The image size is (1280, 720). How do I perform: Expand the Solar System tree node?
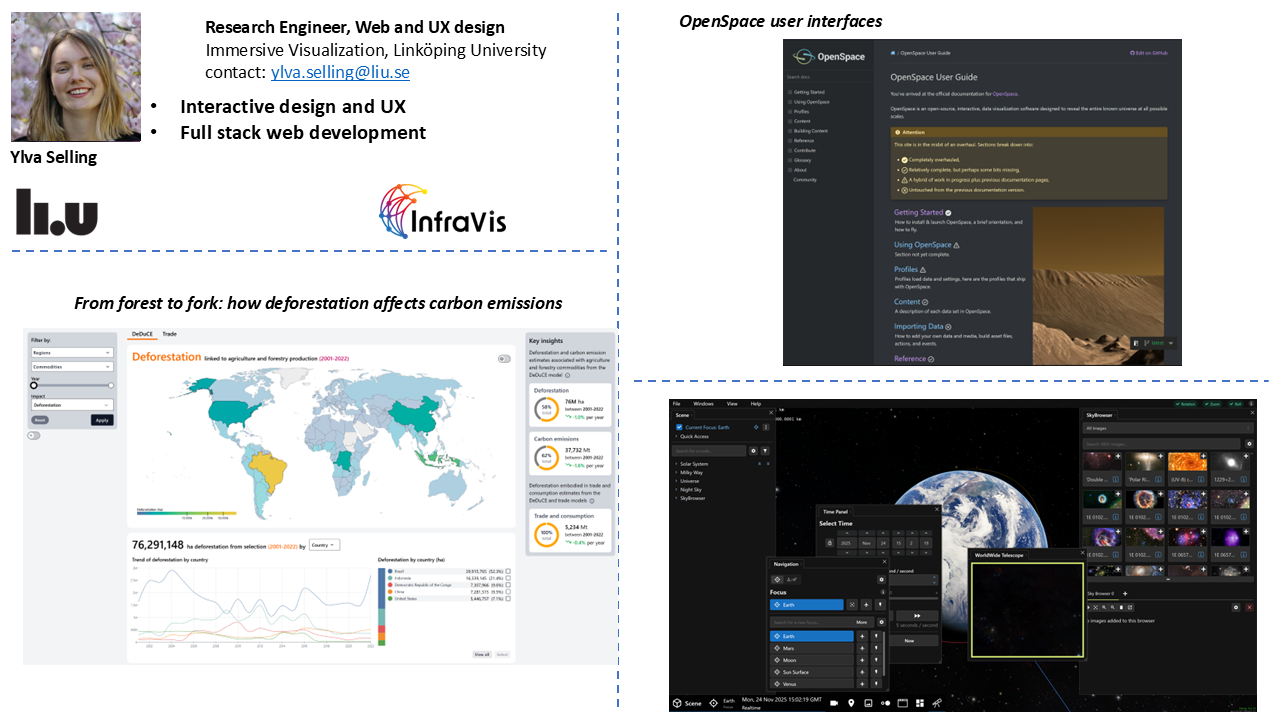point(677,464)
